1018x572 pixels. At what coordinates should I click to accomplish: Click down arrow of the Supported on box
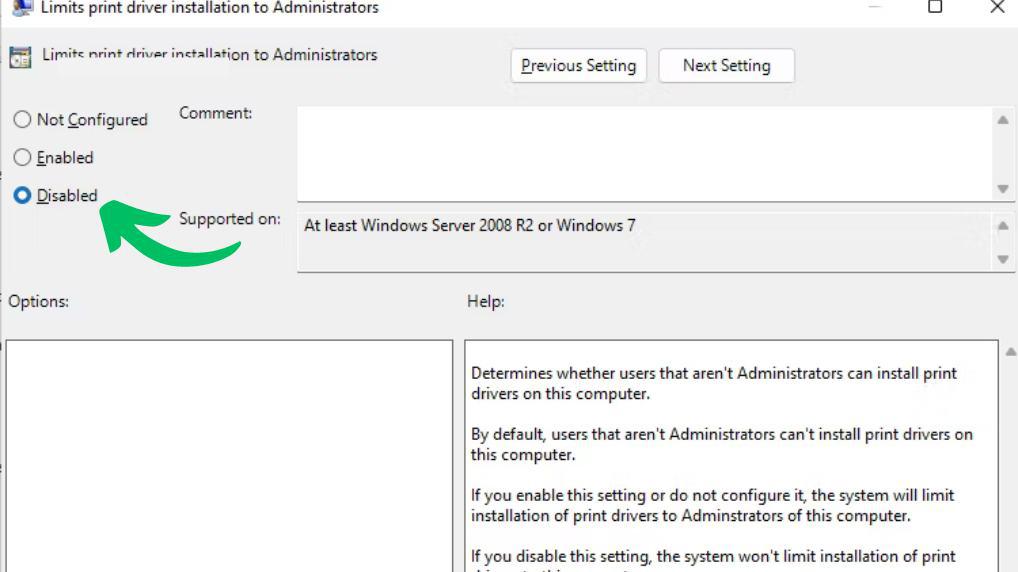point(1003,259)
